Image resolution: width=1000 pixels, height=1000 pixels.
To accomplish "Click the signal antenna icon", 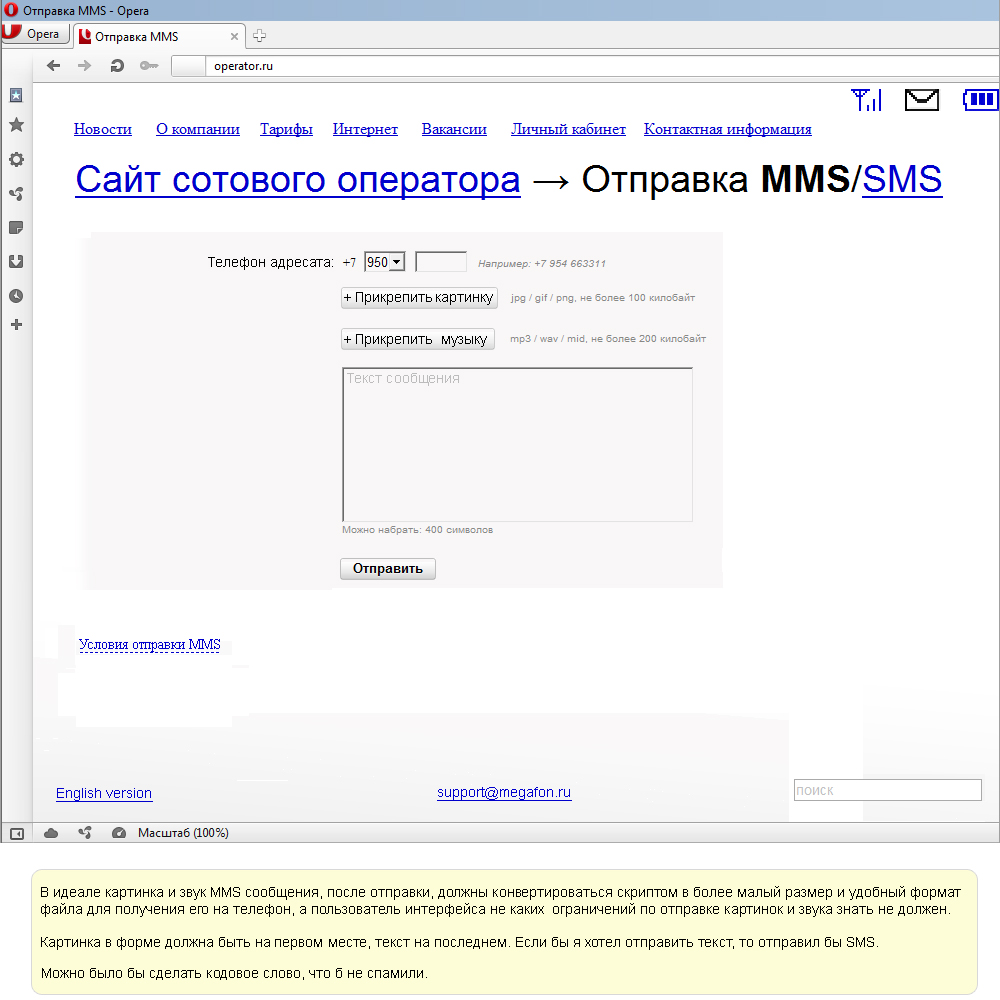I will click(x=866, y=99).
